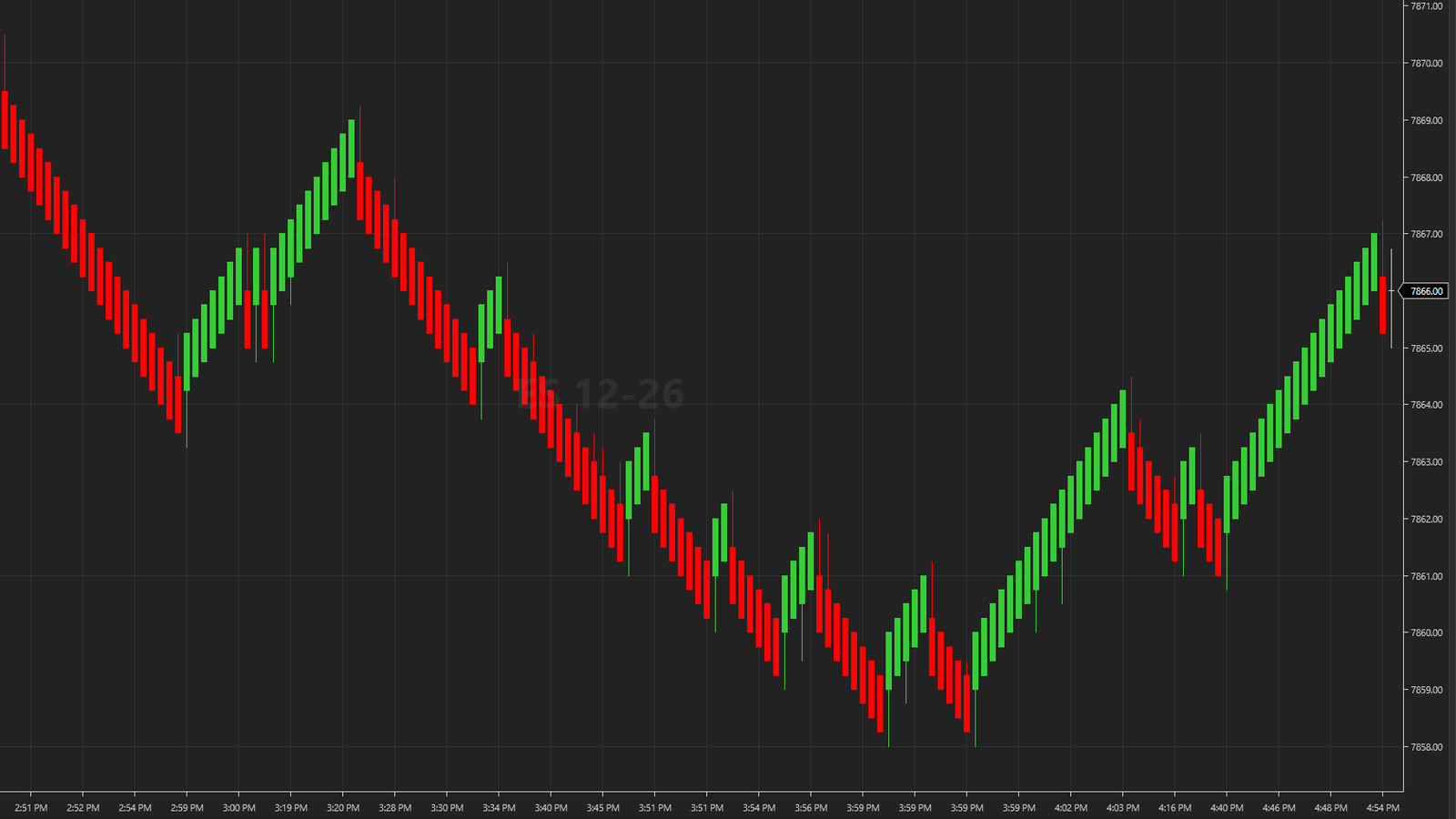The width and height of the screenshot is (1456, 819).
Task: Select the 3:34 PM time label
Action: [499, 808]
